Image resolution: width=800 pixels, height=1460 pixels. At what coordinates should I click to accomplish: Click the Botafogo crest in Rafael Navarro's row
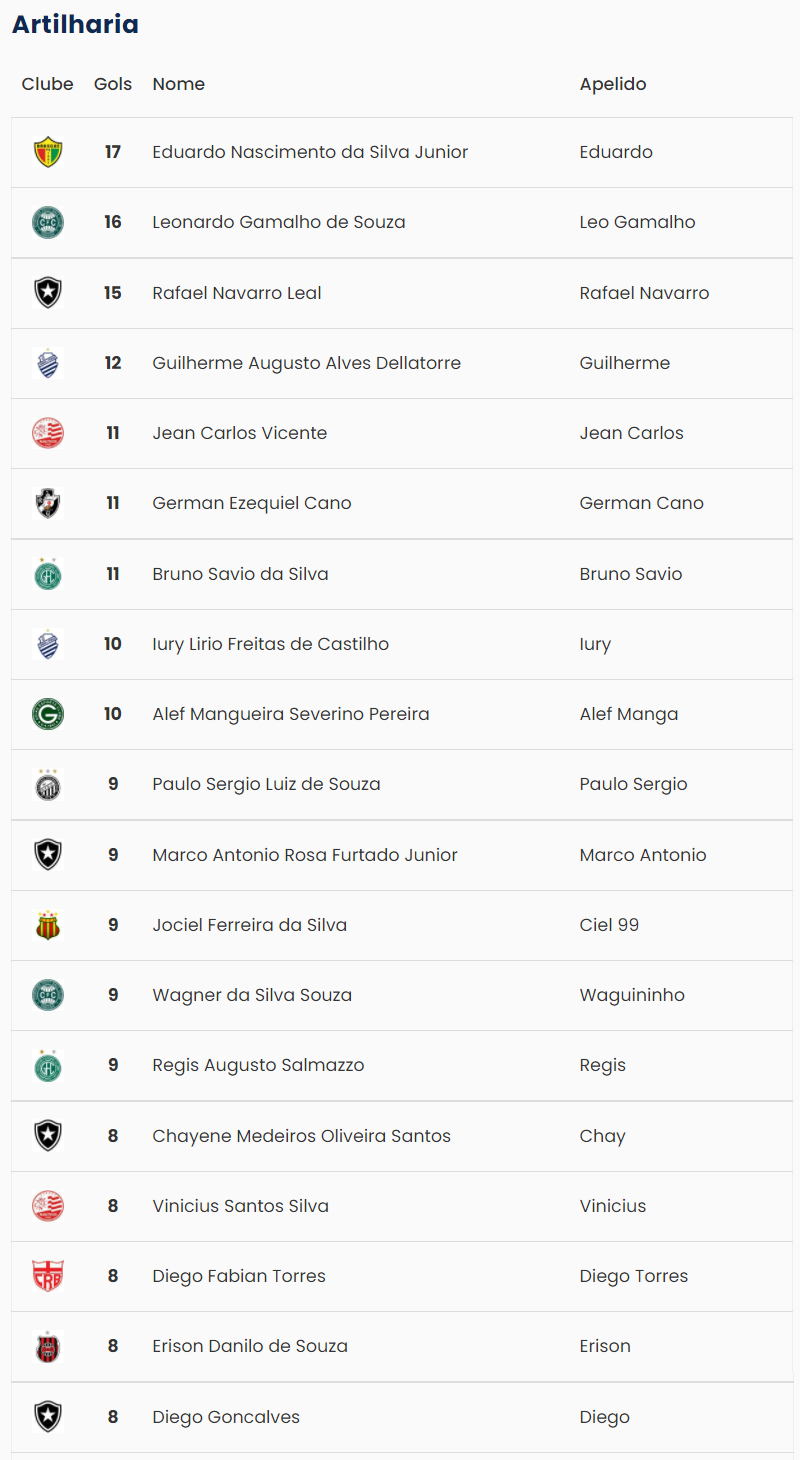48,293
